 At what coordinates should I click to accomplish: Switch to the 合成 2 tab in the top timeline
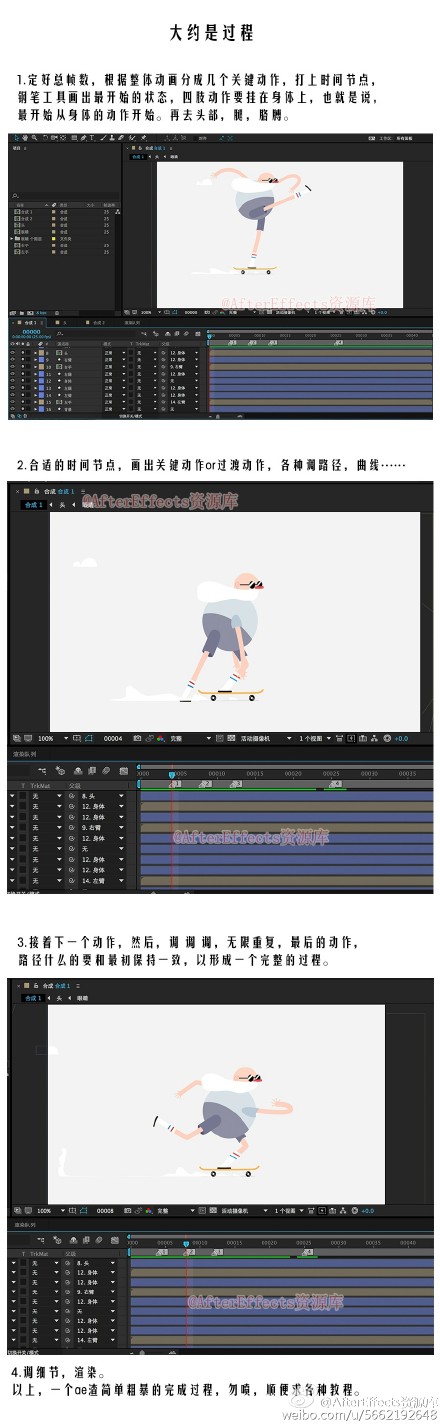pos(97,323)
